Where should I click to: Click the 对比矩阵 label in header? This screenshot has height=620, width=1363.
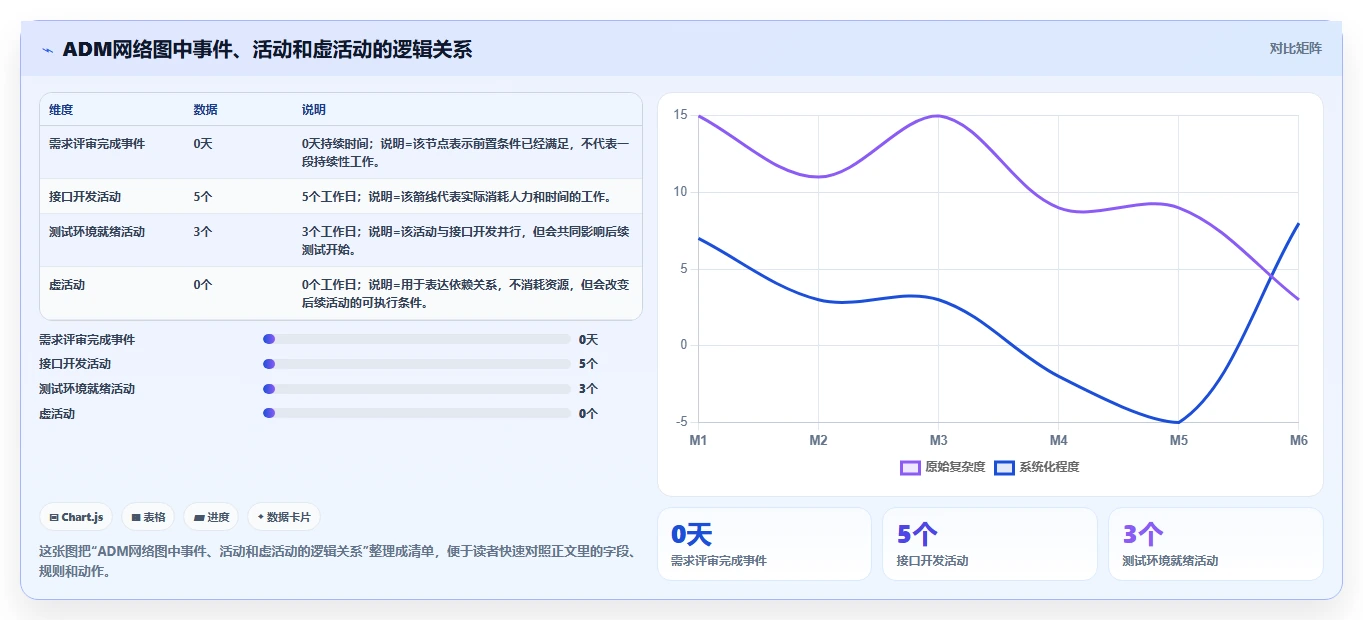(1295, 48)
